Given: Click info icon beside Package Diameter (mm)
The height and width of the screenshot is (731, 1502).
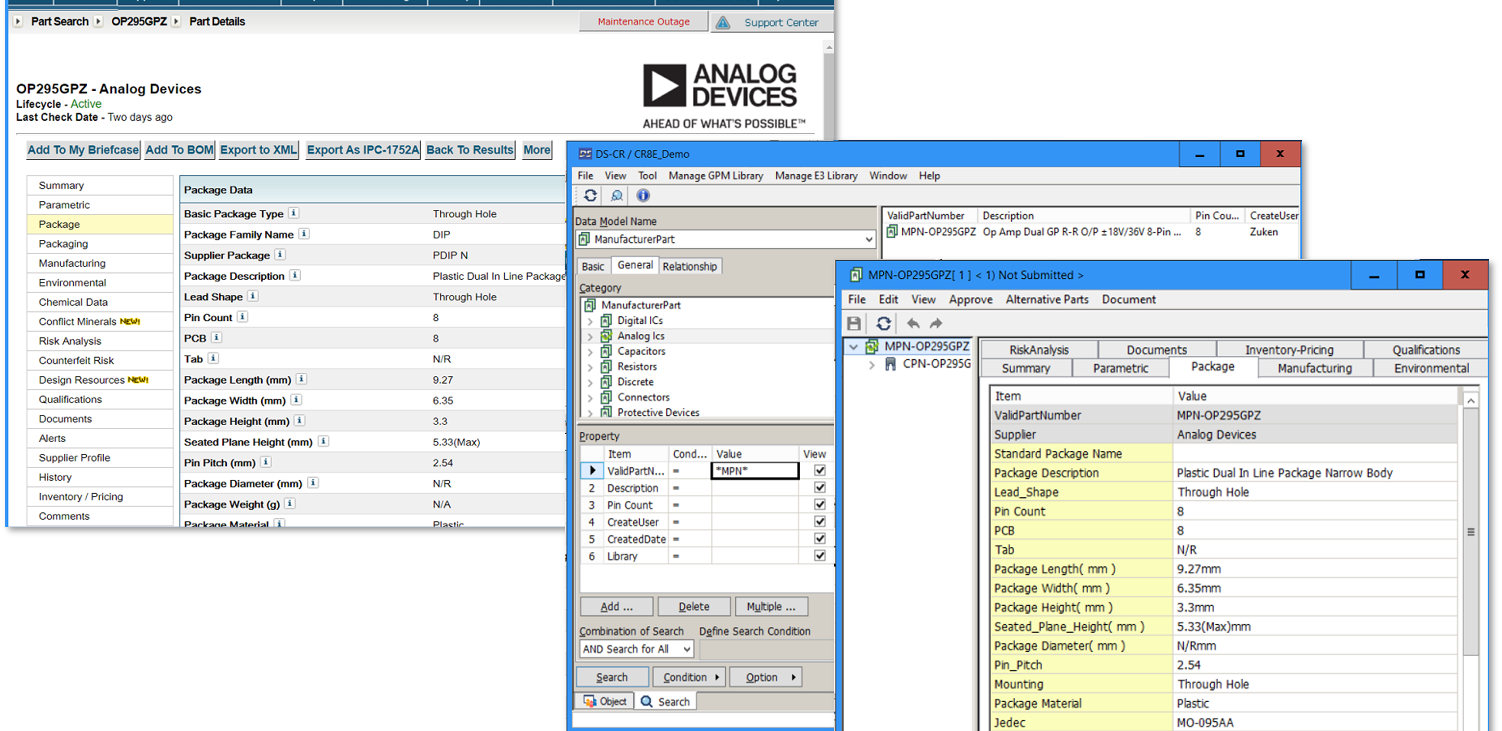Looking at the screenshot, I should (x=313, y=483).
